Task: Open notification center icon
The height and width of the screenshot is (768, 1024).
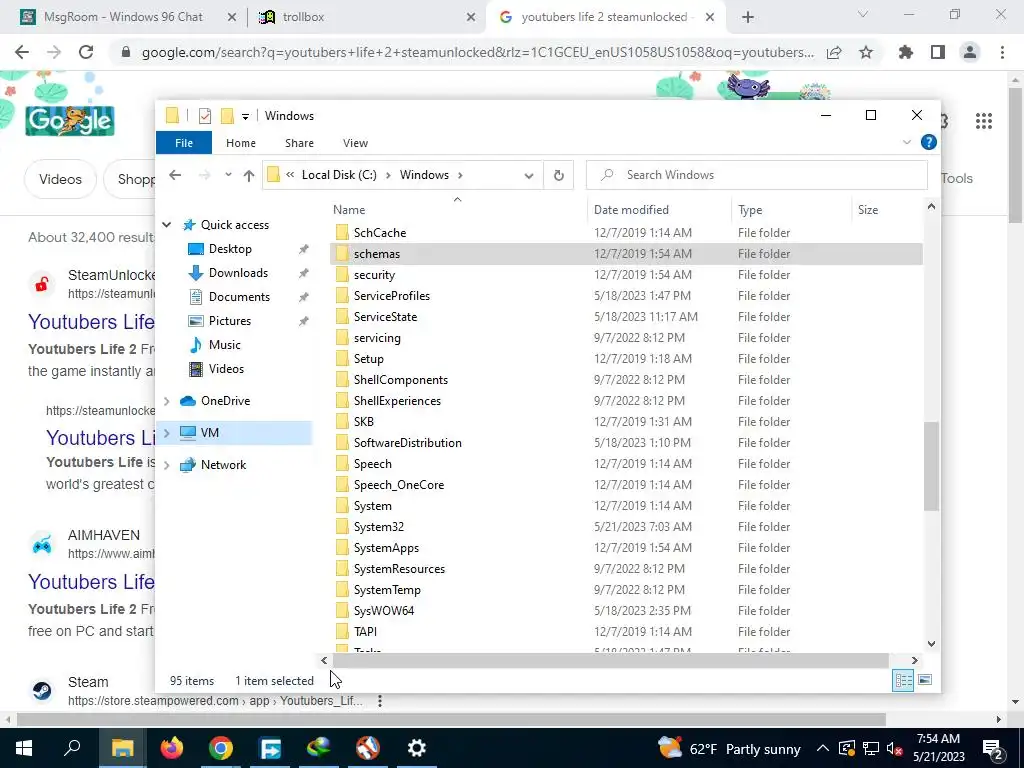Action: click(993, 748)
